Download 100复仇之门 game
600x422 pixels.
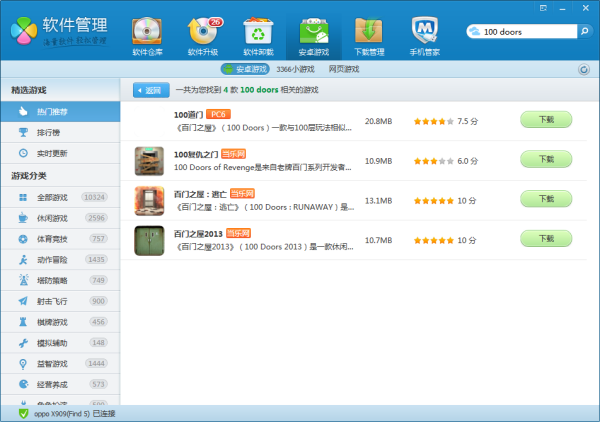click(546, 159)
